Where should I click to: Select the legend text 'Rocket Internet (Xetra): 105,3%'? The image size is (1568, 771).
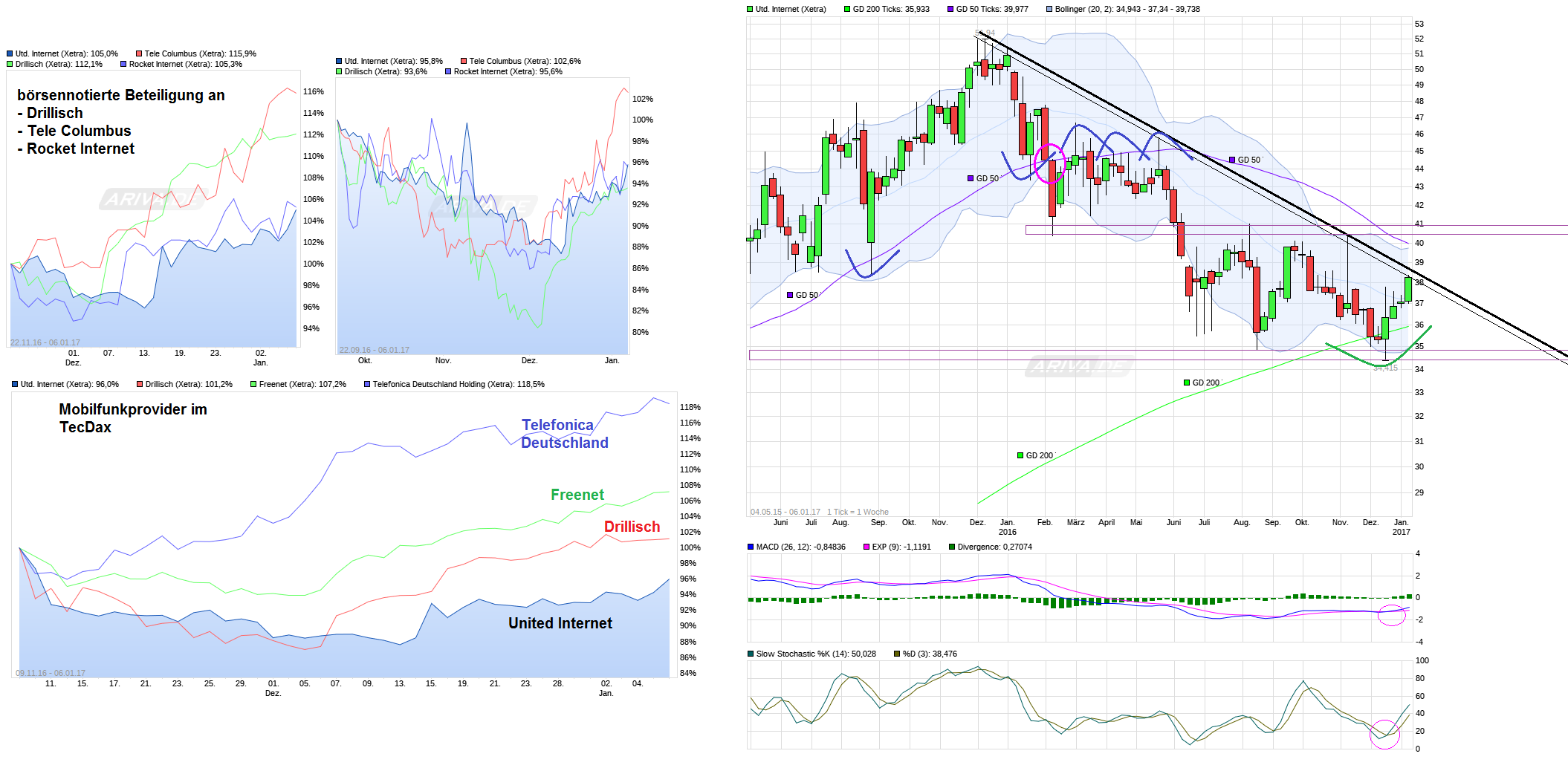(186, 65)
